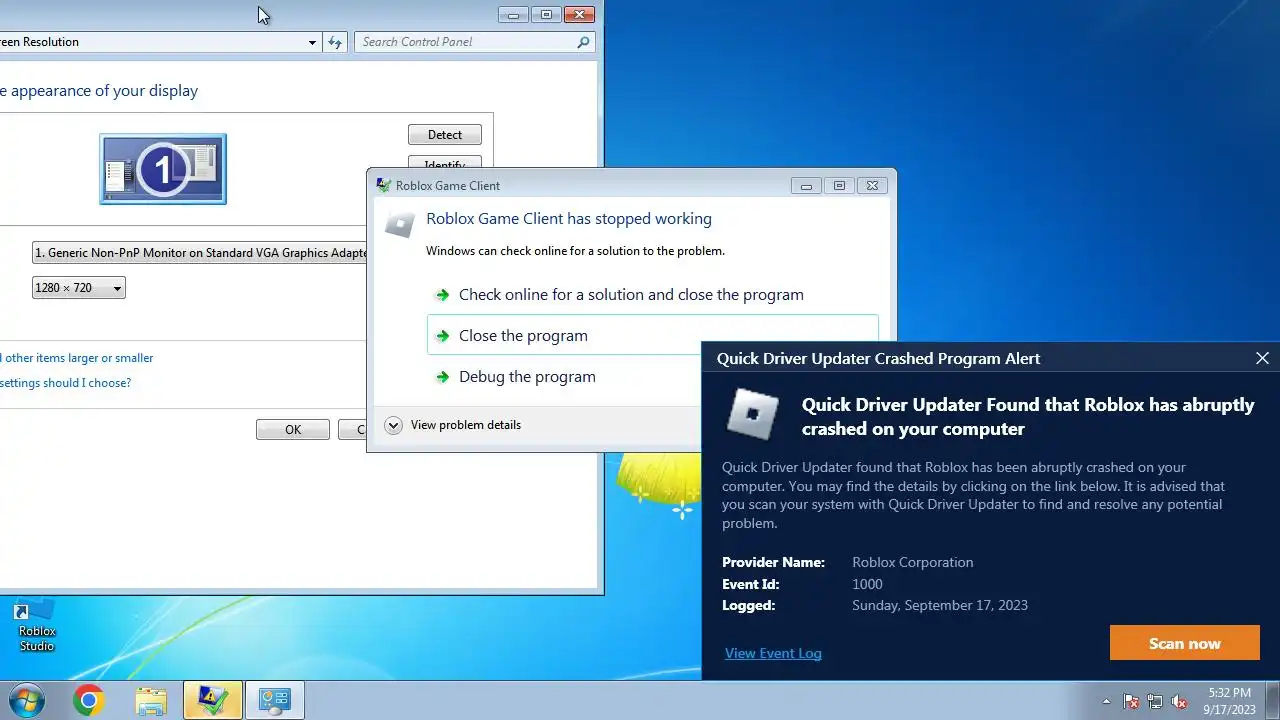Click OK in the Screen Resolution window
The height and width of the screenshot is (720, 1280).
click(293, 429)
